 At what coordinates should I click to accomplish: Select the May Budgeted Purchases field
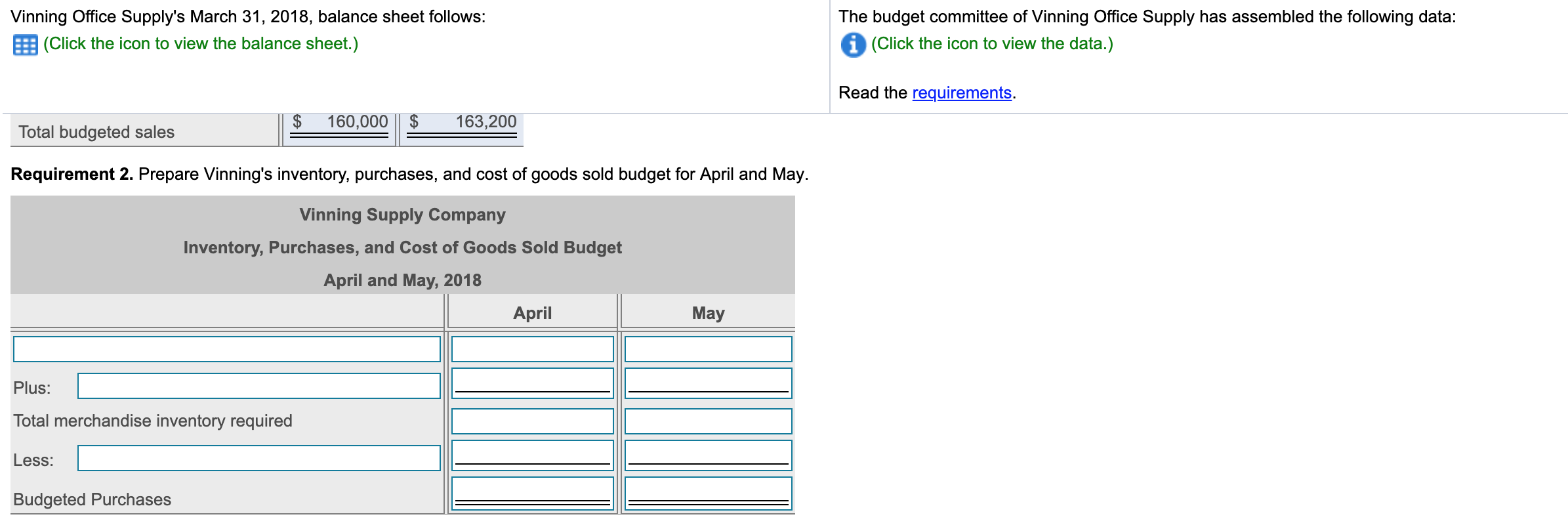coord(709,493)
